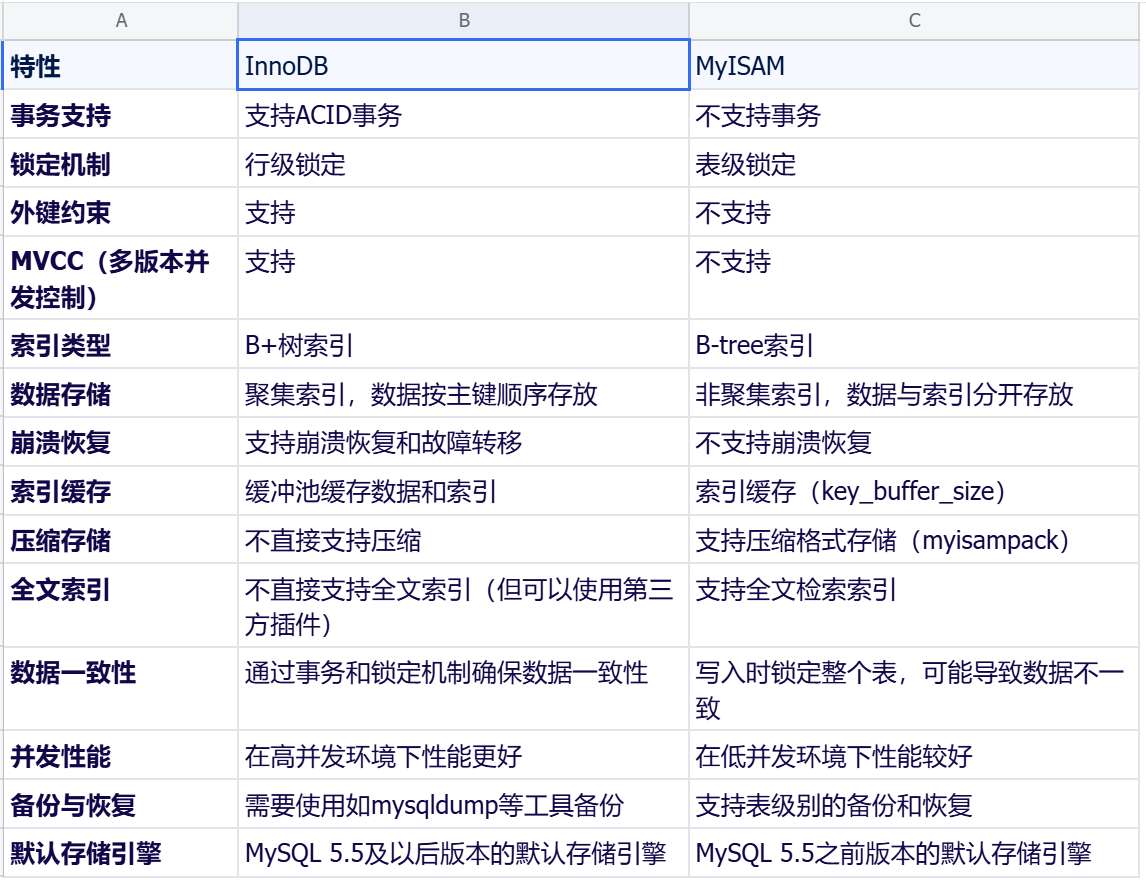Screen dimensions: 1146x884
Task: Select InnoDB "支持" in 外键约束 row
Action: [463, 213]
